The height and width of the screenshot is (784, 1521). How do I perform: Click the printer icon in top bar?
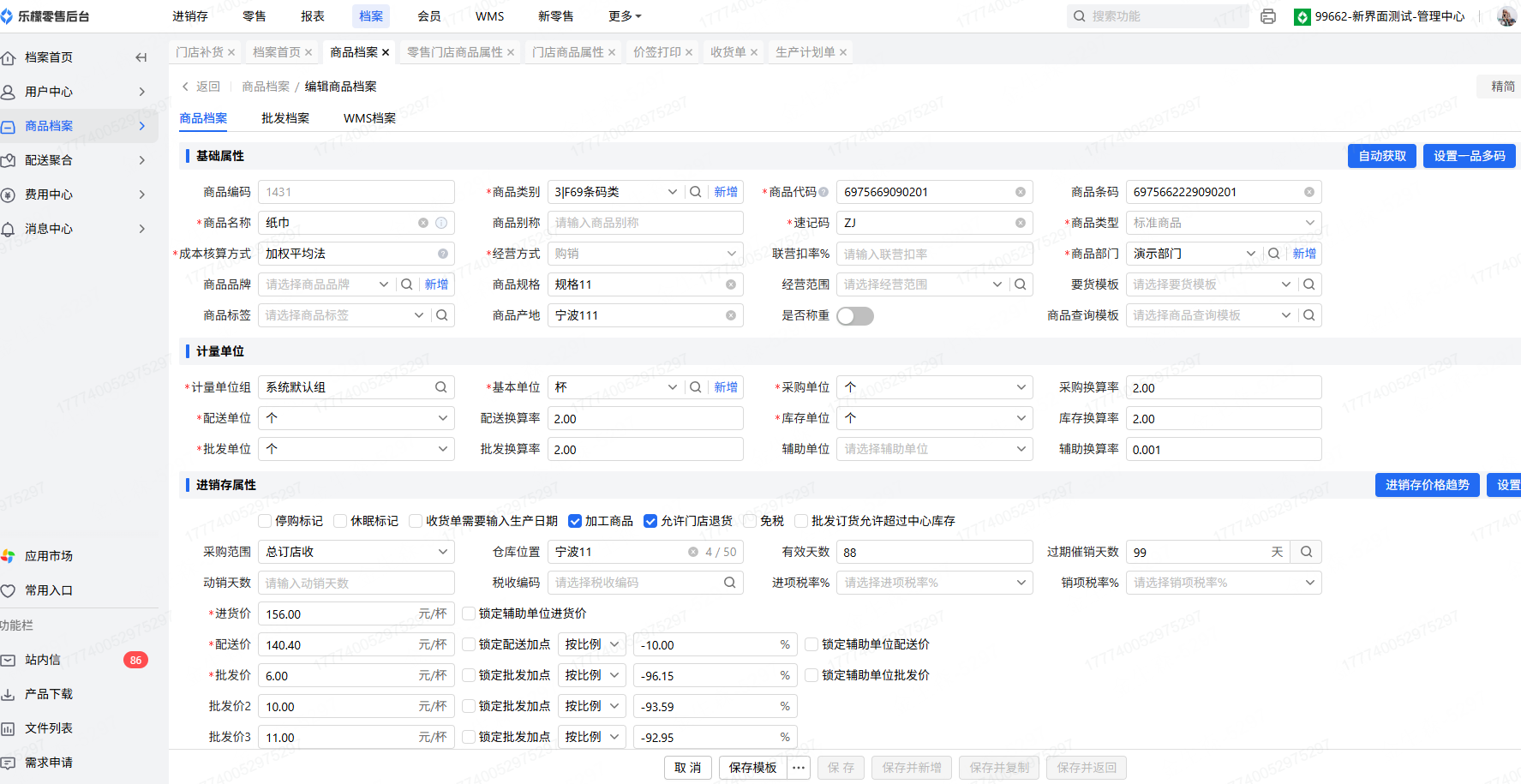tap(1268, 16)
